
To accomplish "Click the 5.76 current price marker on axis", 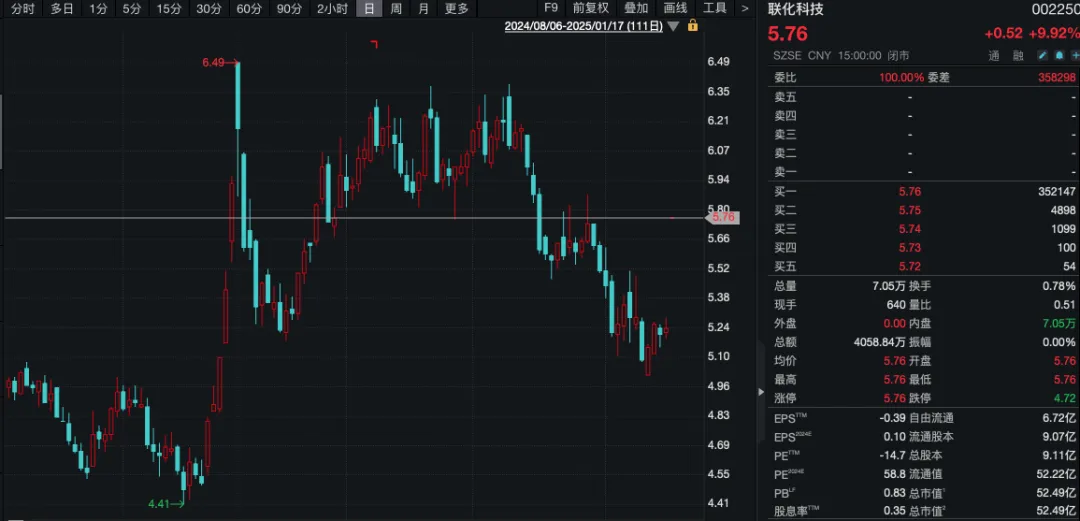I will pos(723,216).
